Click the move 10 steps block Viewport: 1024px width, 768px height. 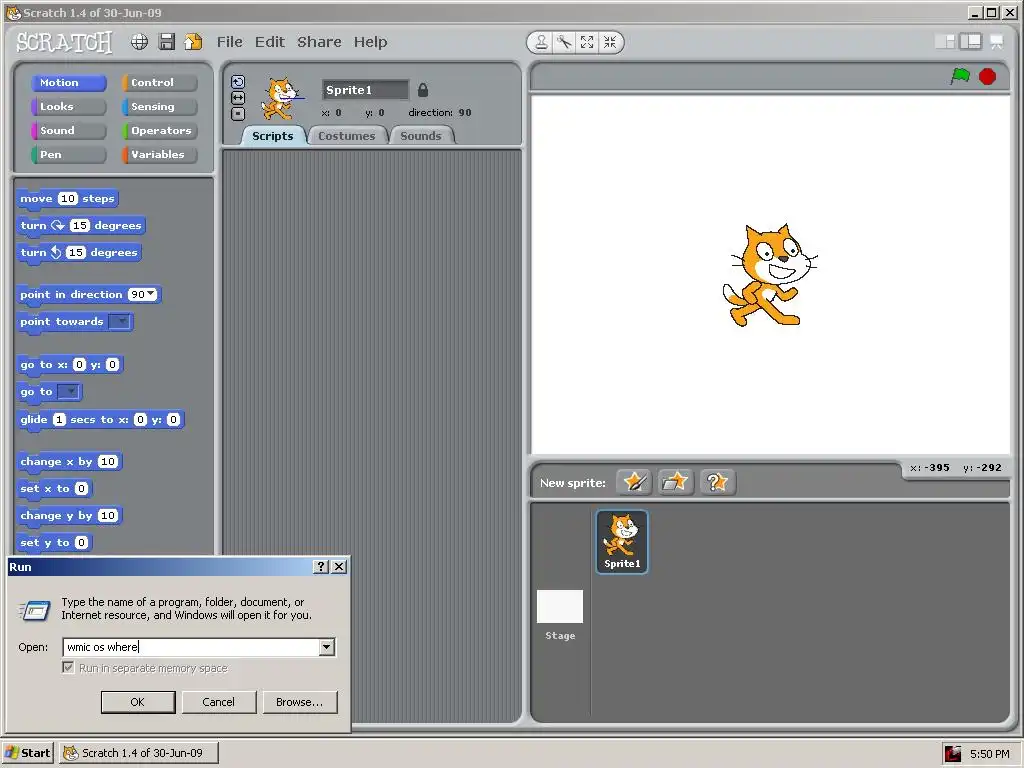pos(67,199)
